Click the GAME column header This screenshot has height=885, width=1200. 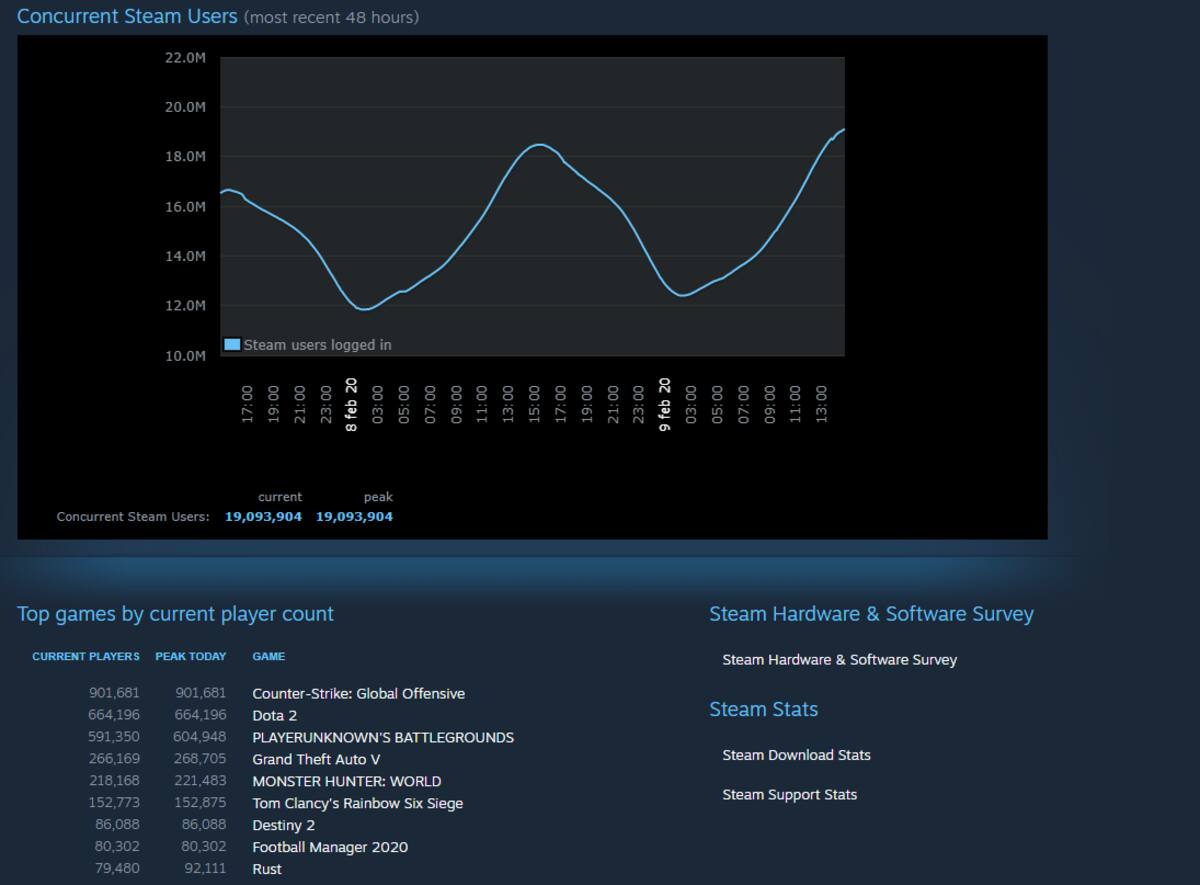coord(269,657)
